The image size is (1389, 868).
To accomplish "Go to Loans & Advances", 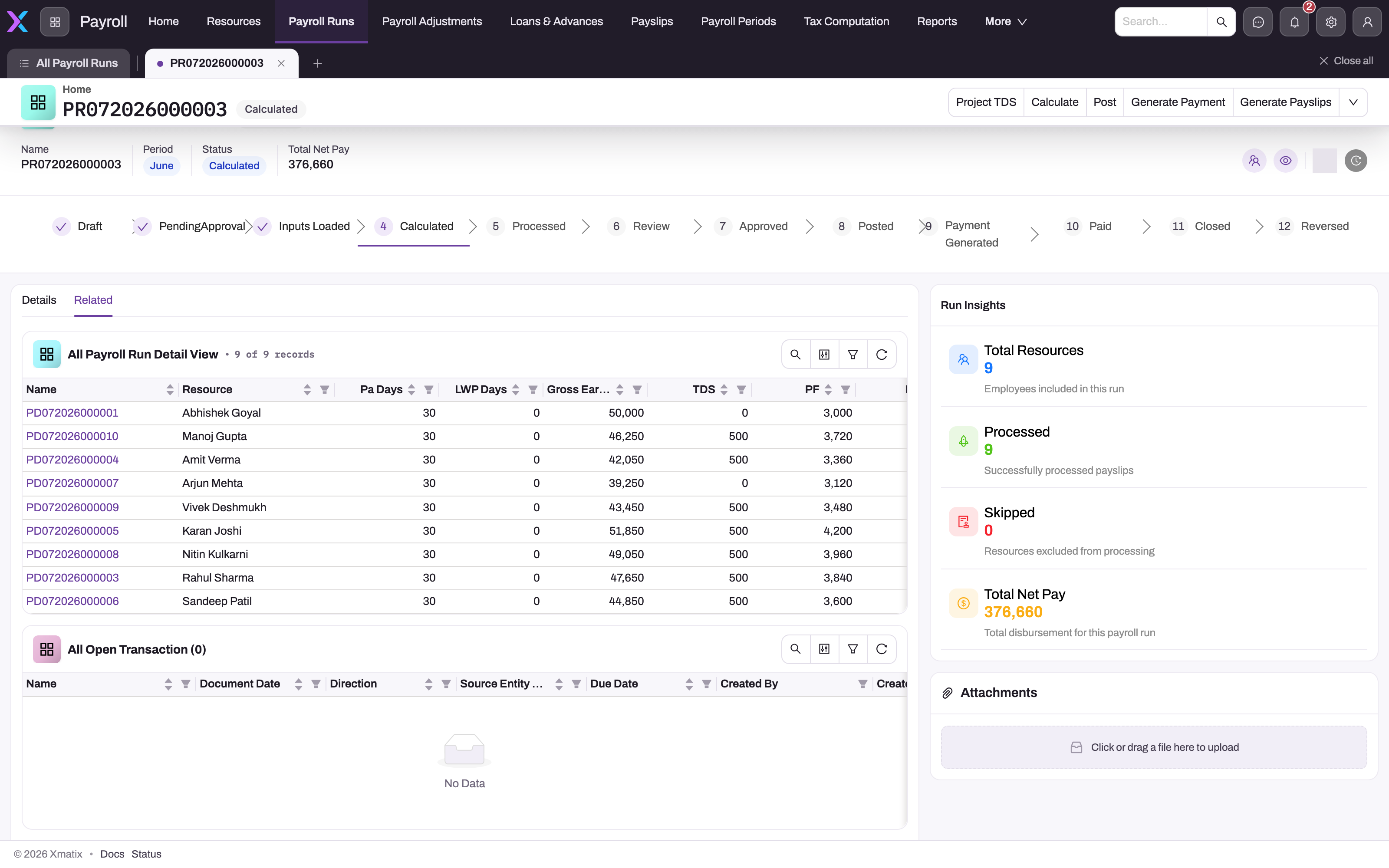I will [x=556, y=22].
